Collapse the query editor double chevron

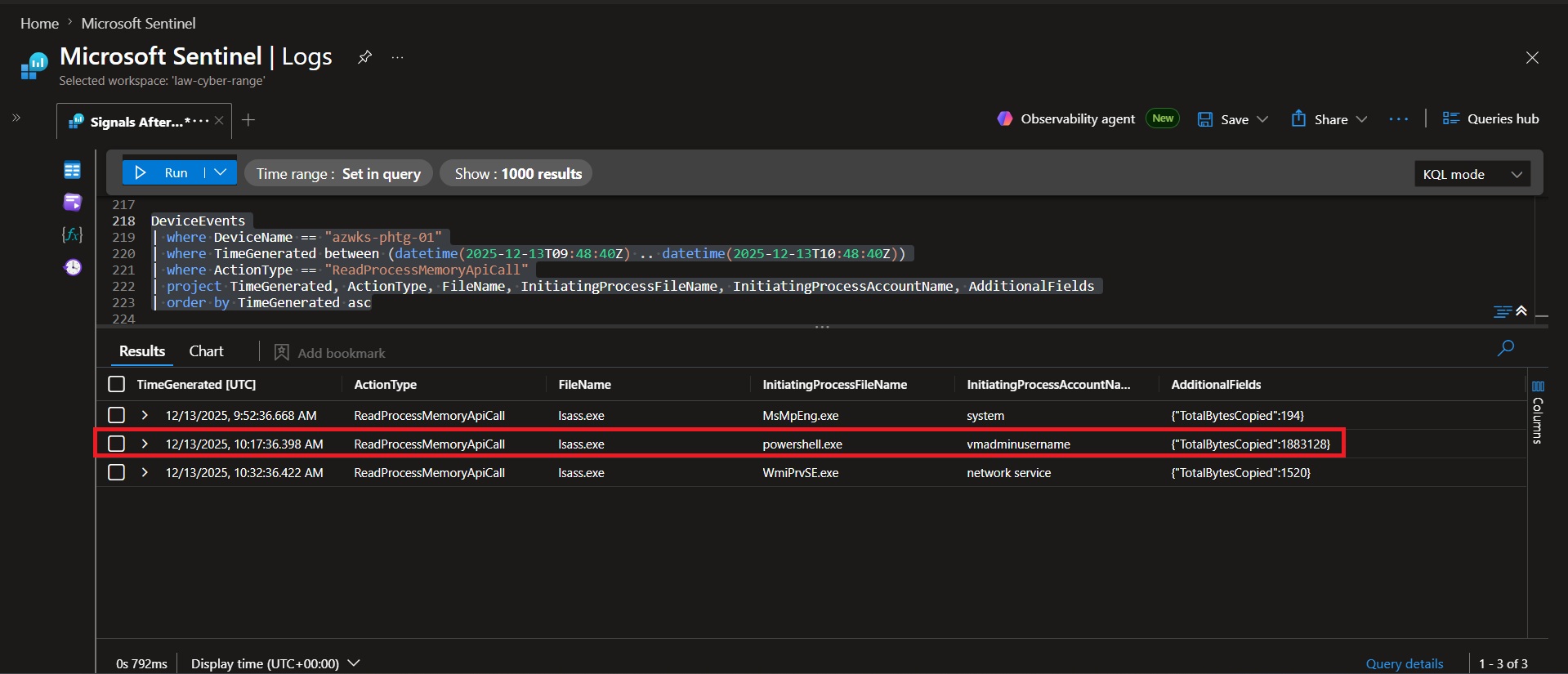pos(1521,310)
